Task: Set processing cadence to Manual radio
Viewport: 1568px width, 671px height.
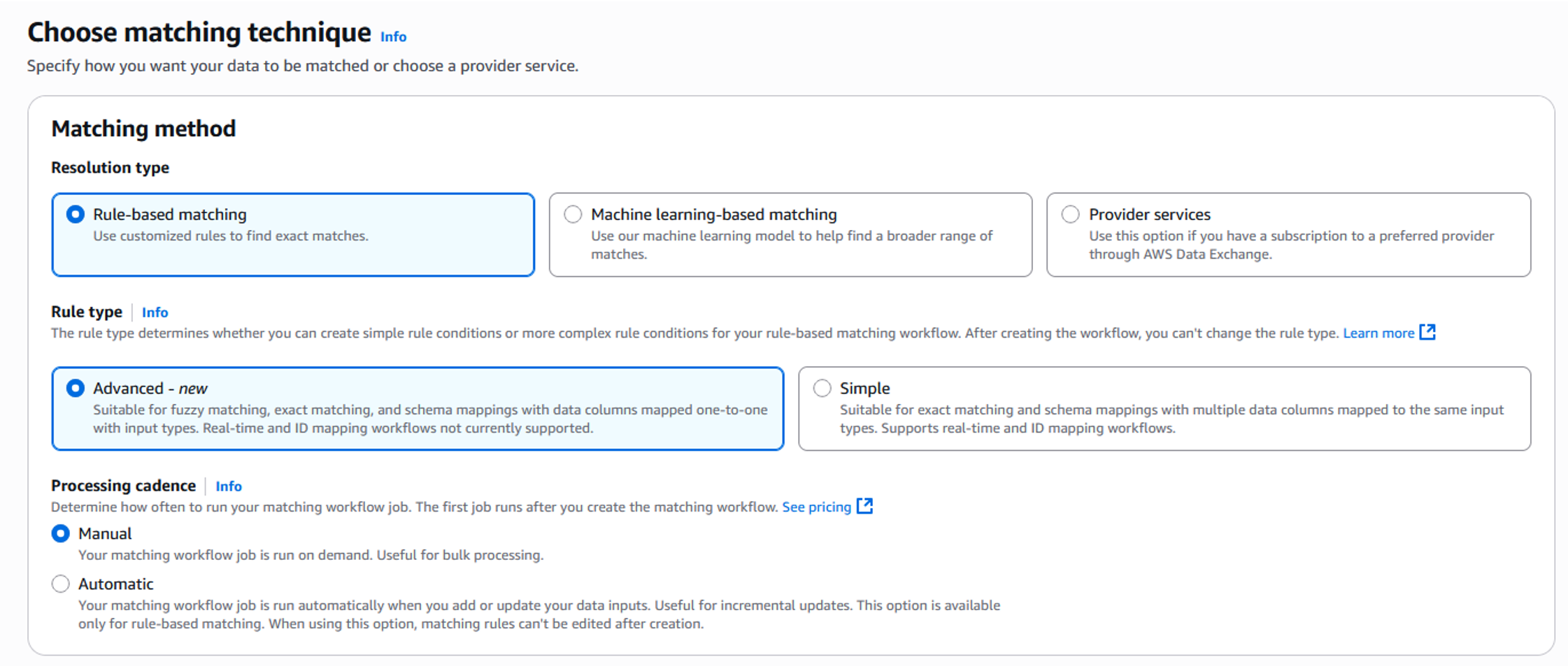Action: coord(61,534)
